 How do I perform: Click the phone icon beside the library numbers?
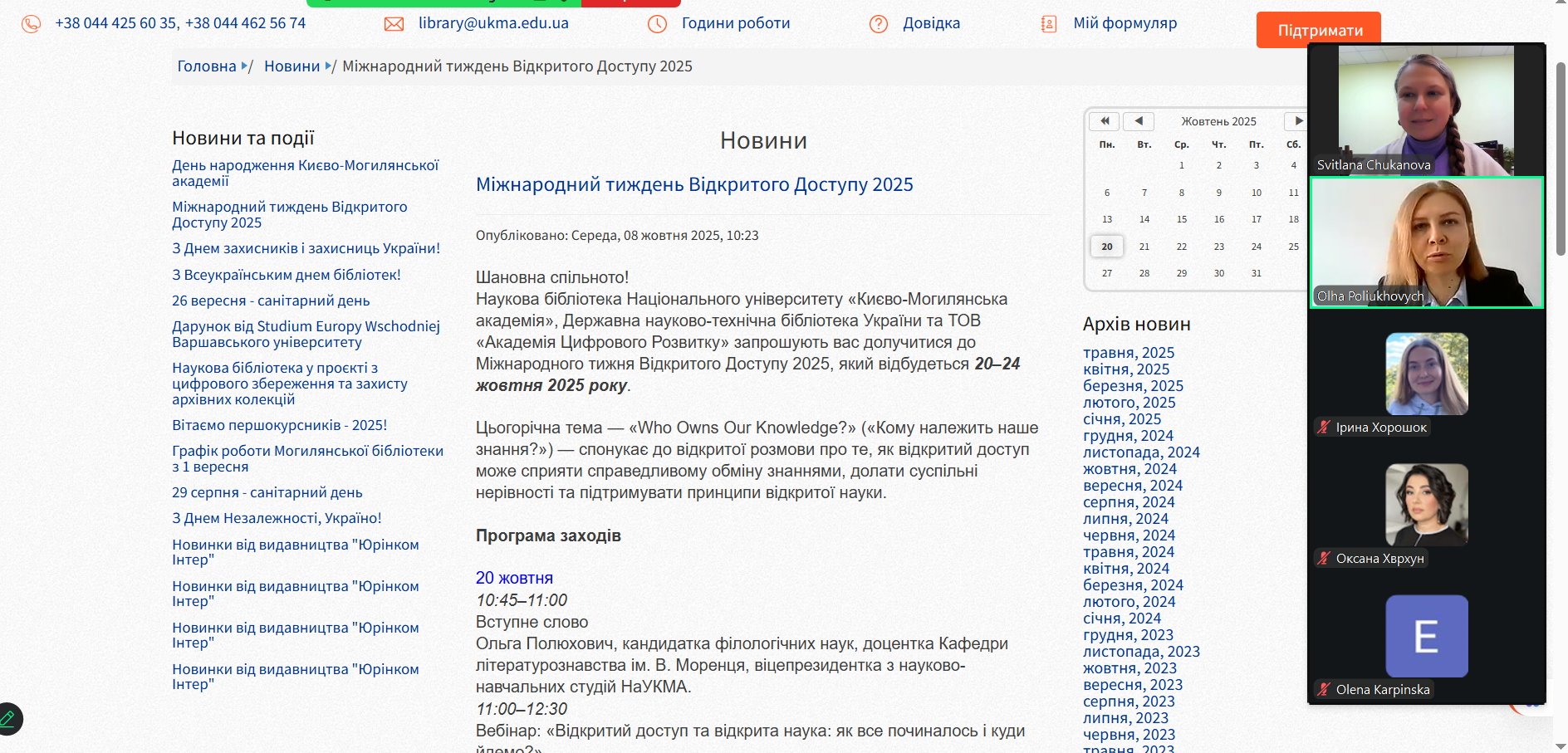(31, 24)
